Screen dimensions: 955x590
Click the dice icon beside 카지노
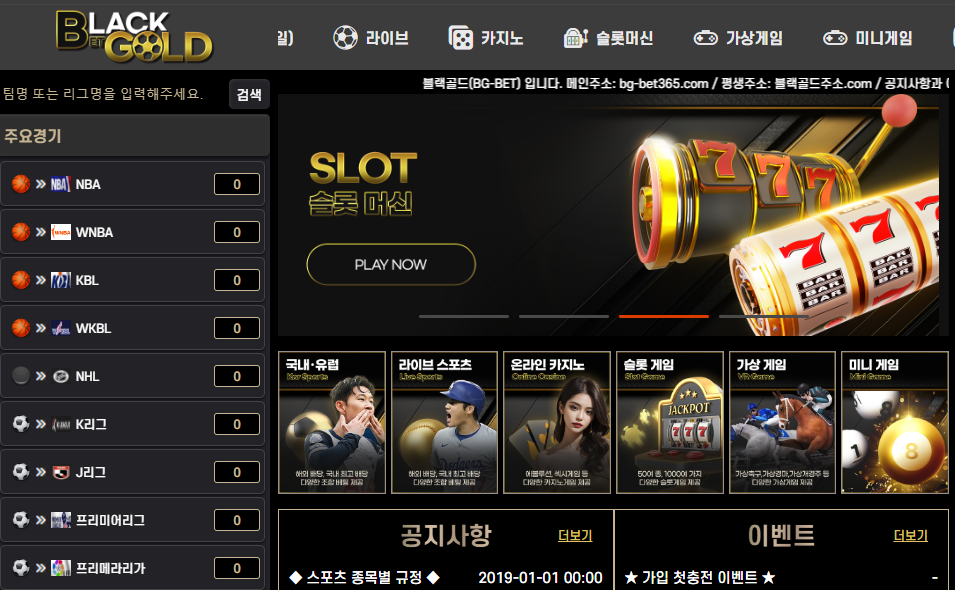click(460, 38)
